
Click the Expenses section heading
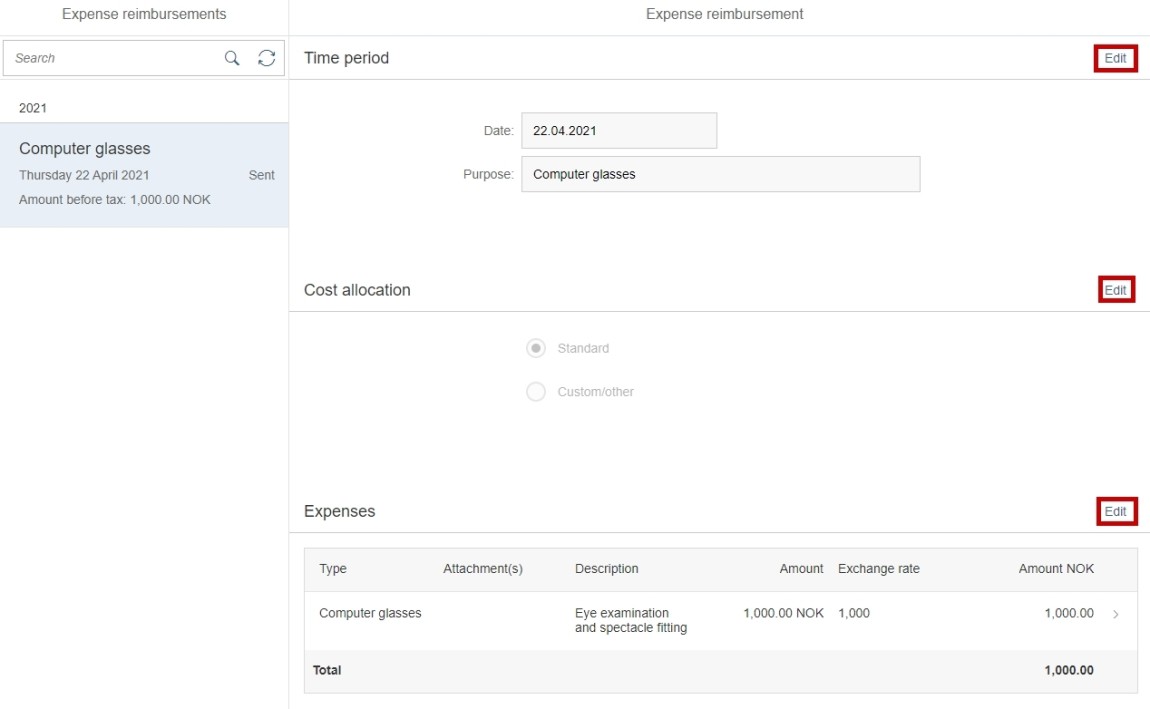(x=340, y=511)
